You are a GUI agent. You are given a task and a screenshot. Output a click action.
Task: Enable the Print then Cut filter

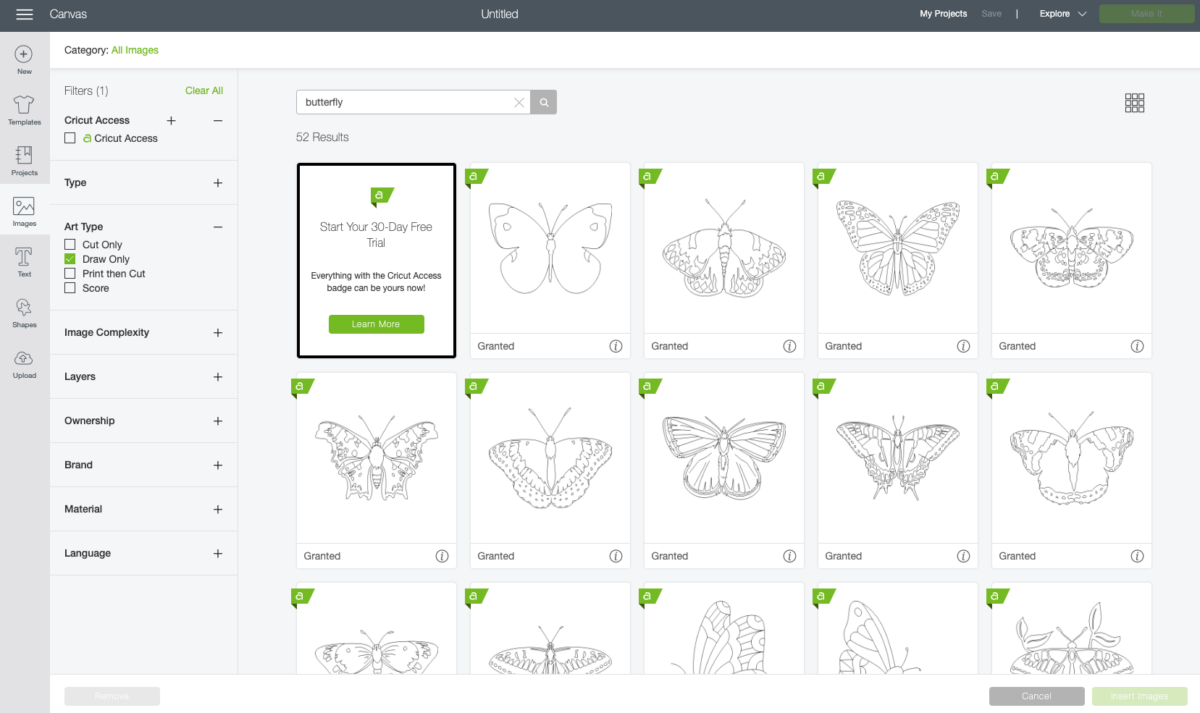click(70, 273)
